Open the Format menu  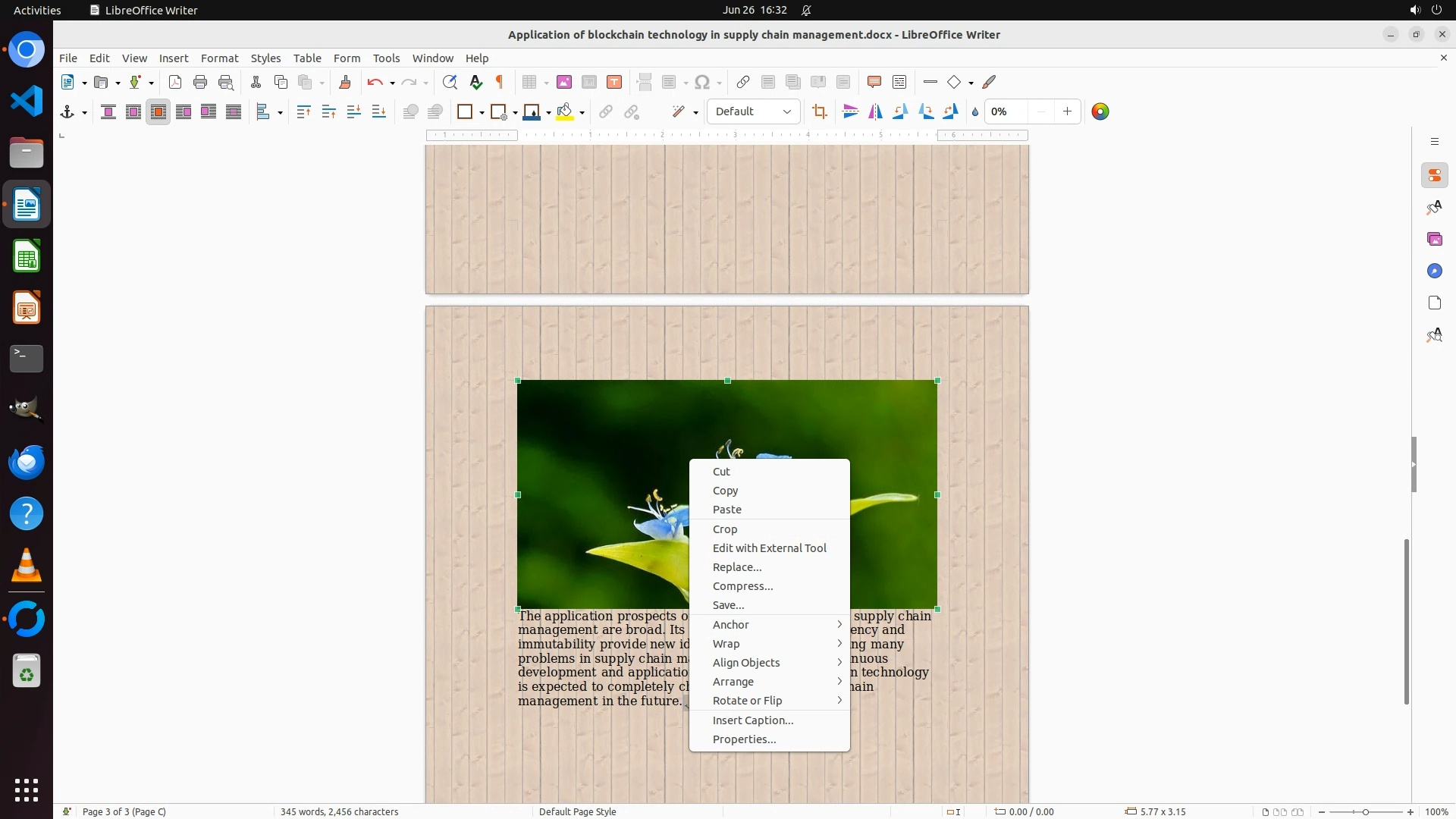click(x=219, y=58)
